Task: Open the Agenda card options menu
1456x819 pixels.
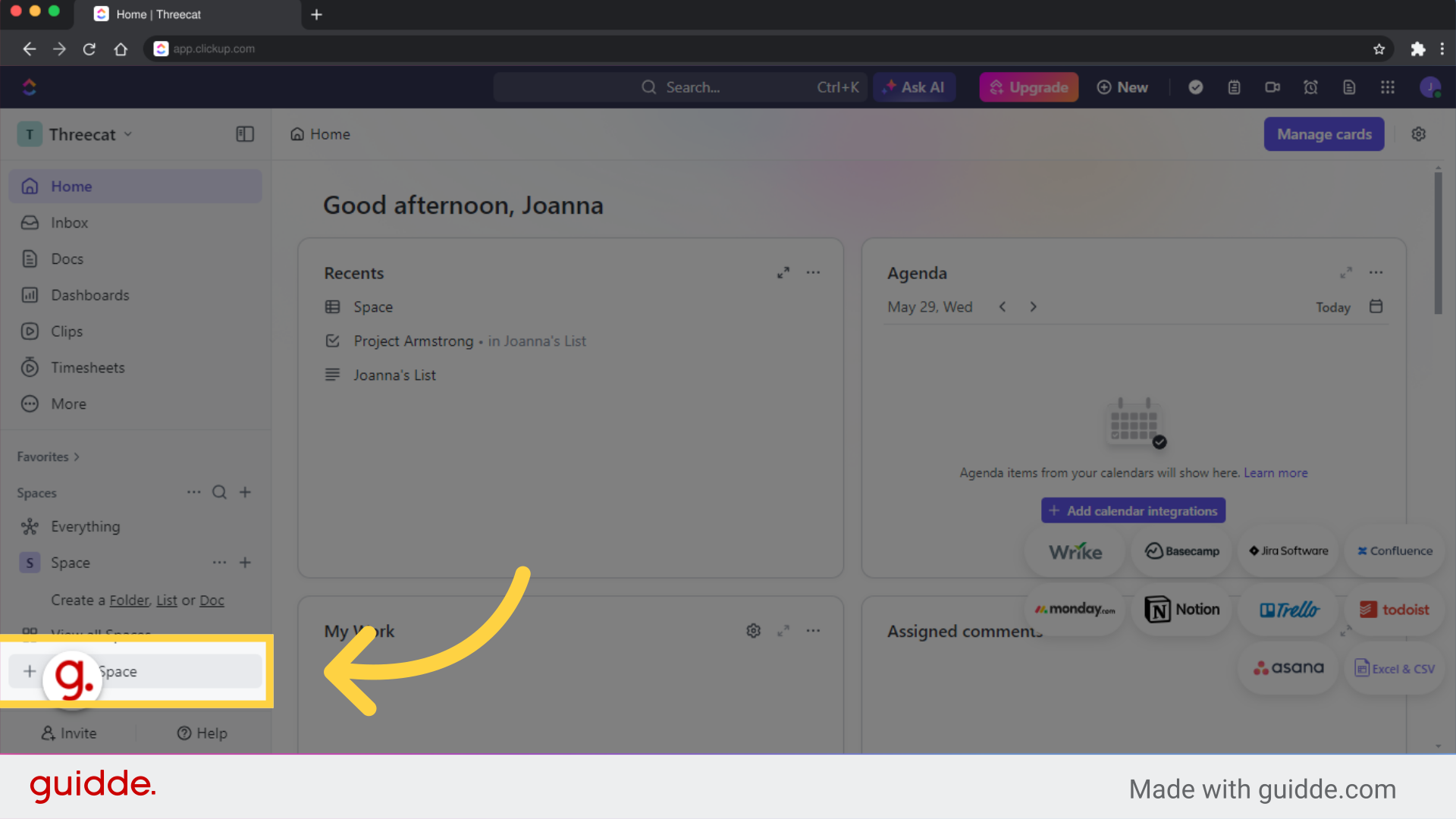Action: pos(1377,272)
